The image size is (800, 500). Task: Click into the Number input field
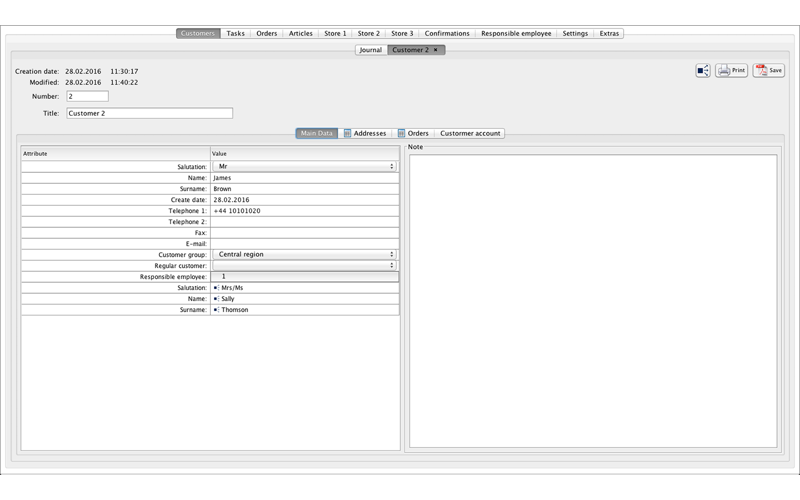coord(87,96)
